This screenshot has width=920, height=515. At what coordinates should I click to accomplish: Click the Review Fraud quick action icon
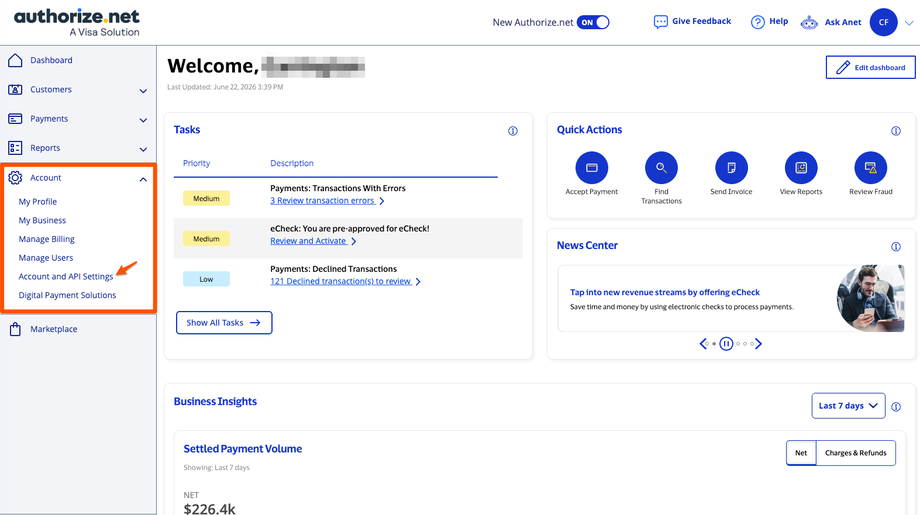(x=871, y=168)
